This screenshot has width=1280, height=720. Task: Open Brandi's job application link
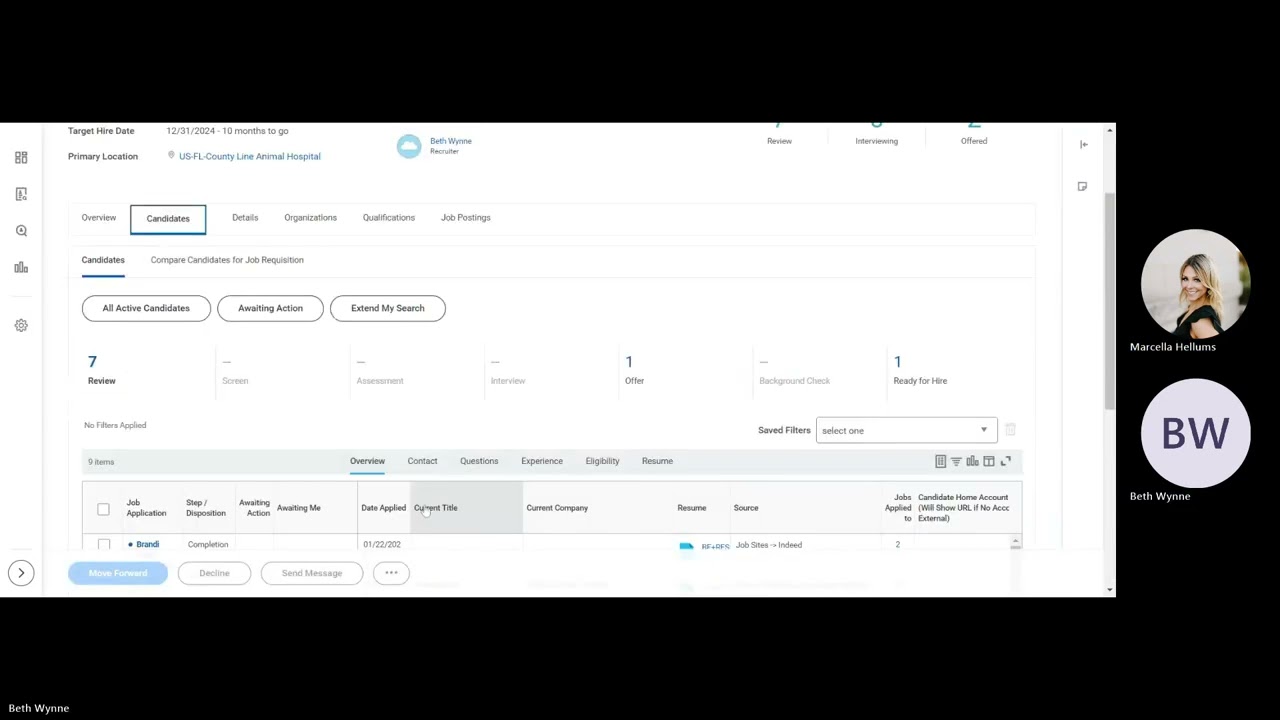tap(147, 545)
